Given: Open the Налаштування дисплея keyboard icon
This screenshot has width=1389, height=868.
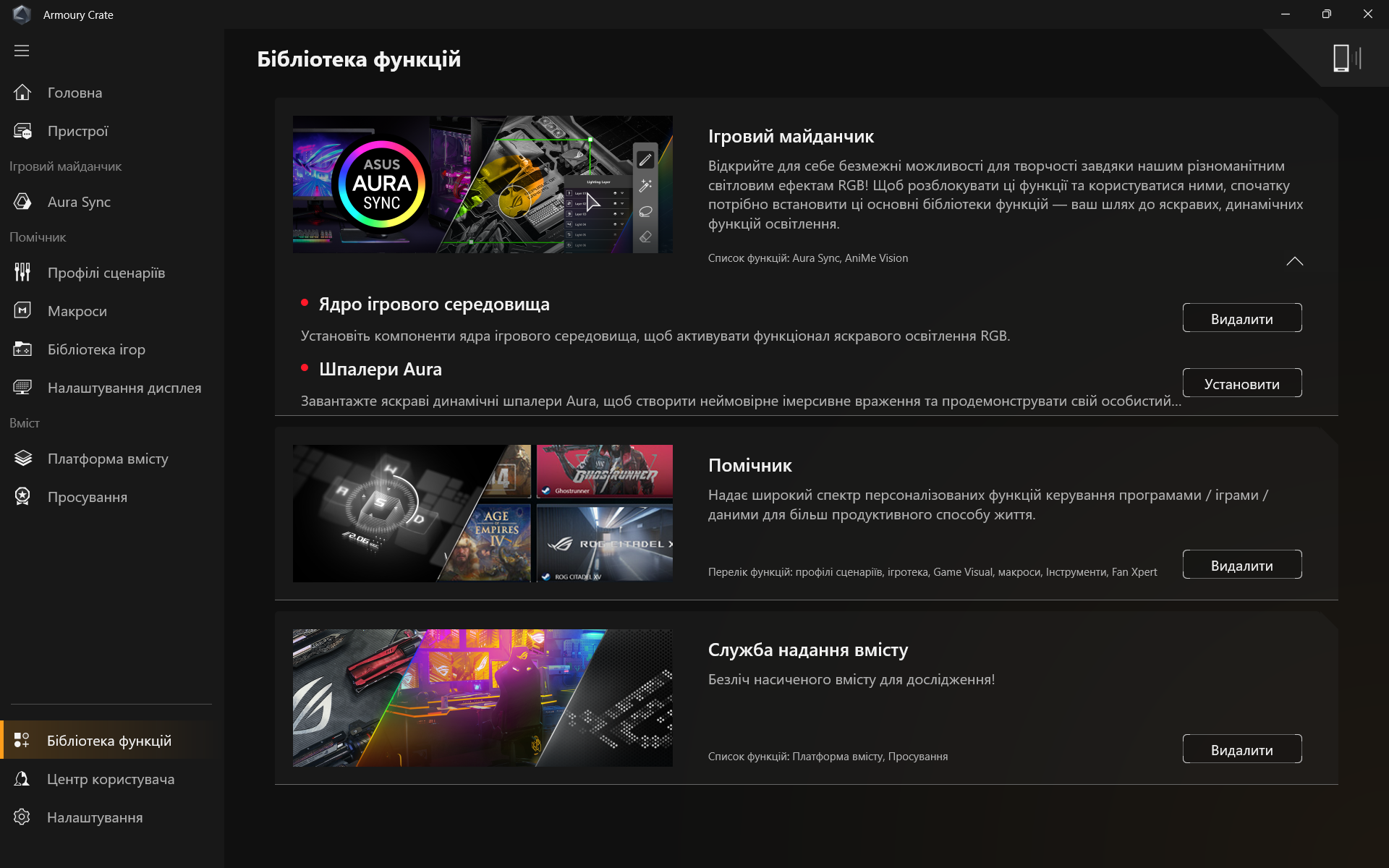Looking at the screenshot, I should pyautogui.click(x=22, y=388).
